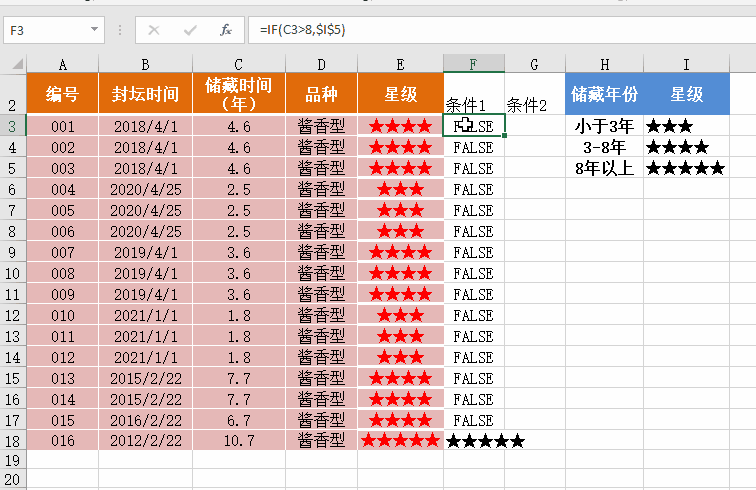Select date cell 2012/2/22
Viewport: 756px width, 490px height.
click(145, 441)
